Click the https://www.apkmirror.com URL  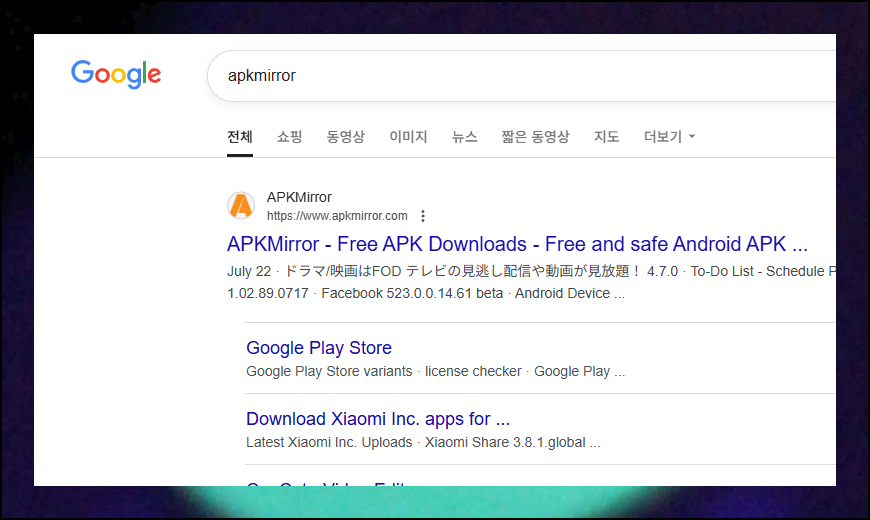[x=337, y=216]
